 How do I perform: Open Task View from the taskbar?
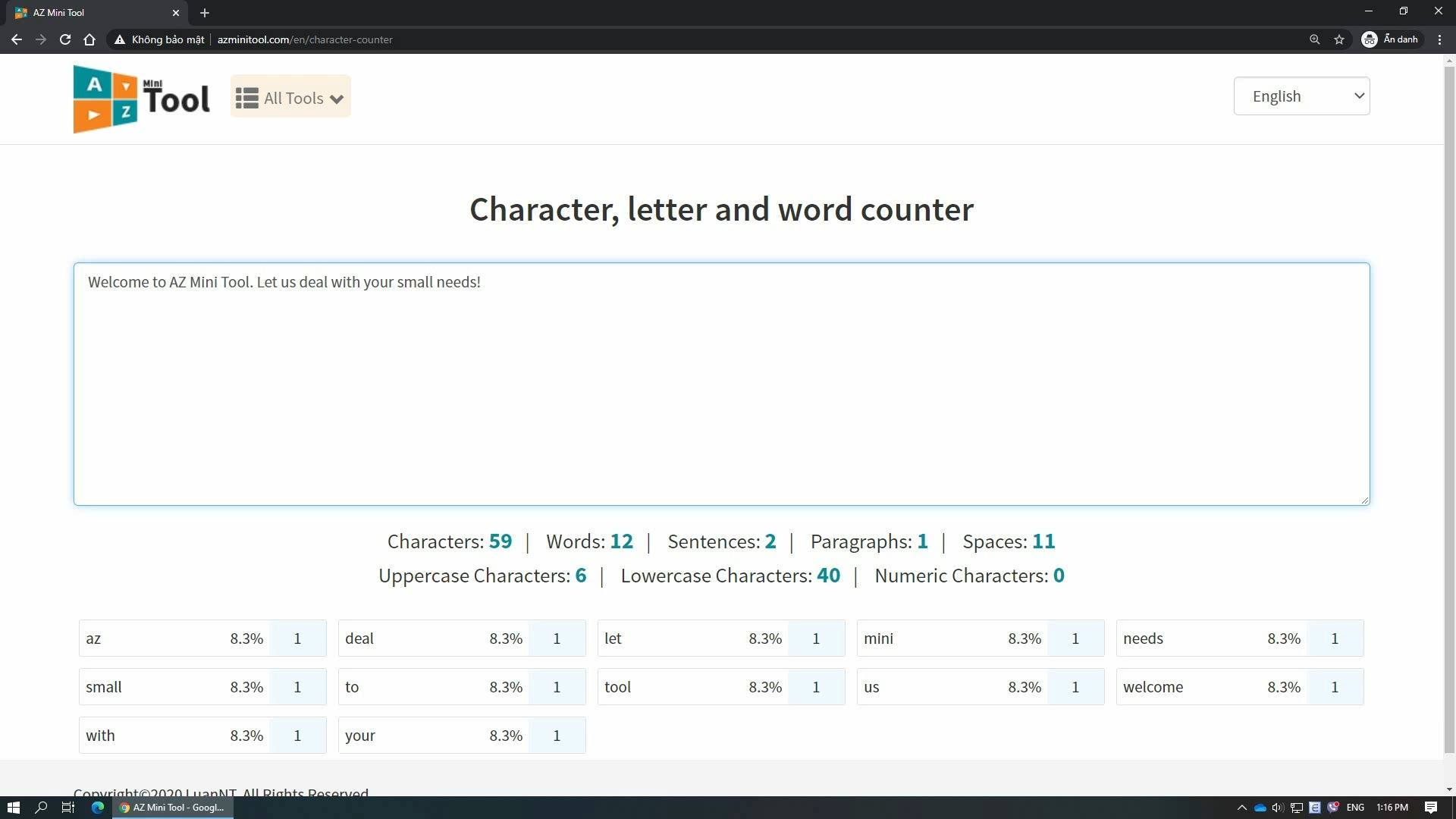68,808
